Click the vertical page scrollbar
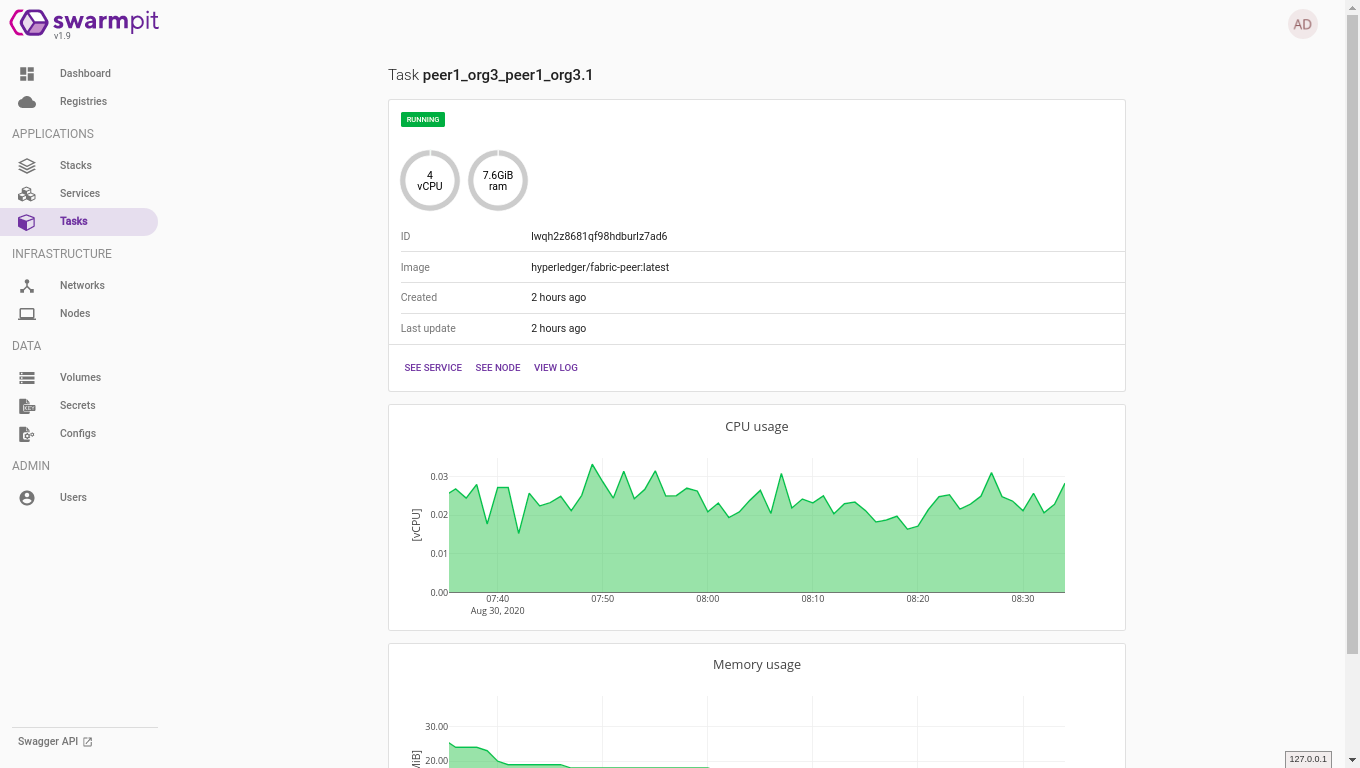The height and width of the screenshot is (768, 1360). (1352, 330)
